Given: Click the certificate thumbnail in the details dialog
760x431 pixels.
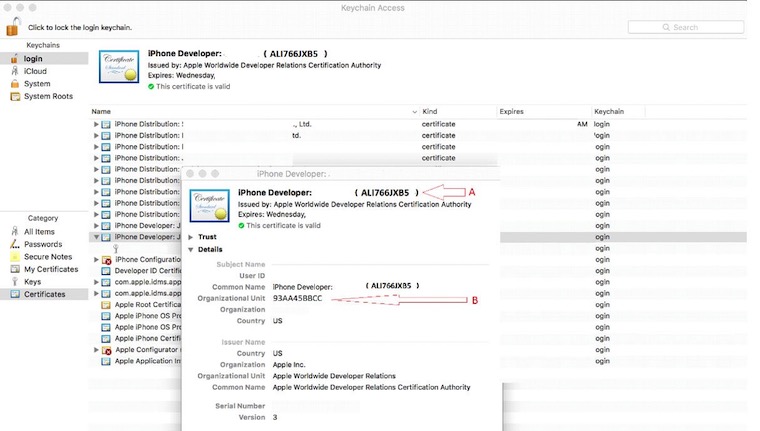Looking at the screenshot, I should (x=209, y=205).
